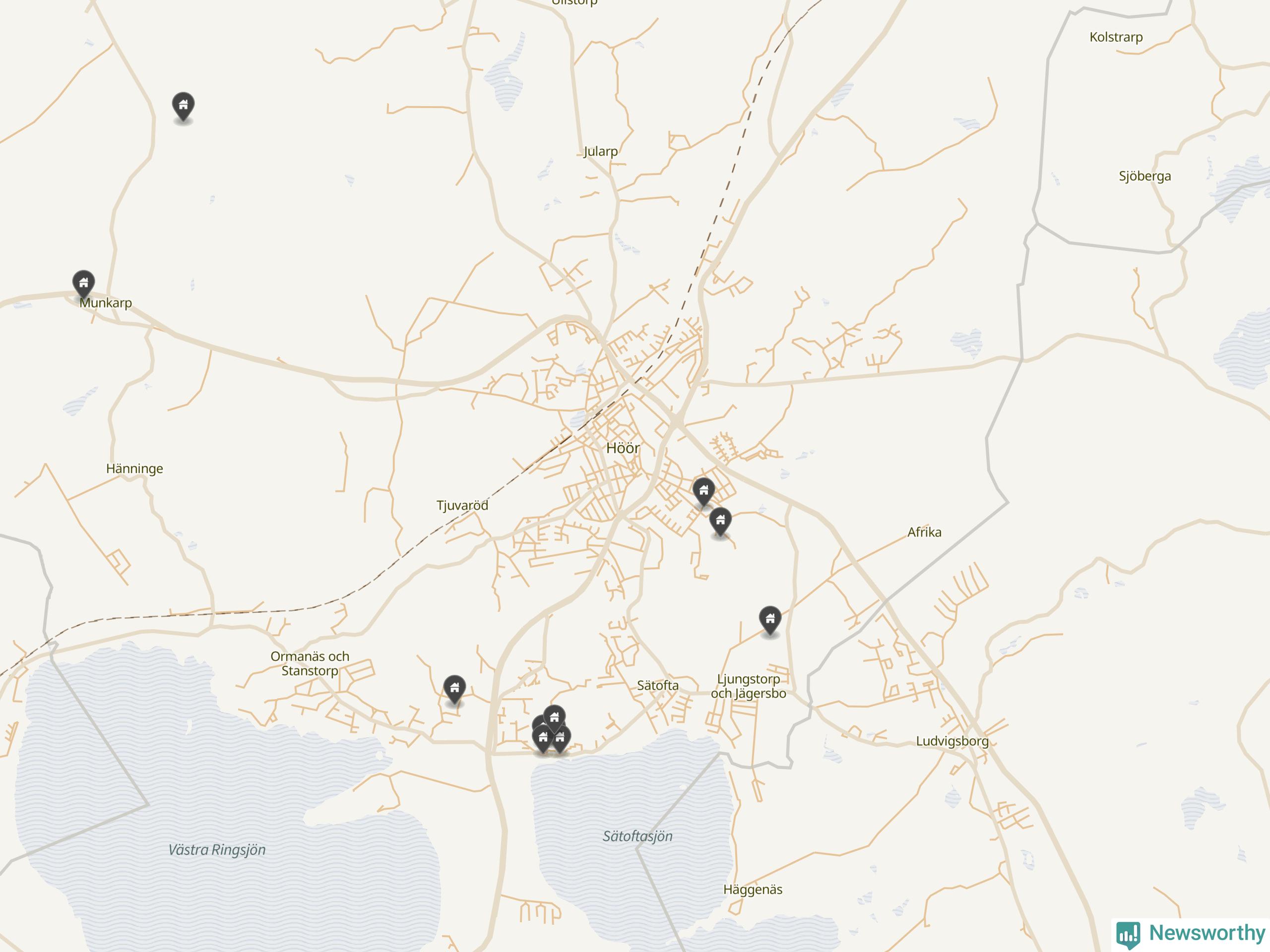The height and width of the screenshot is (952, 1270).
Task: Click upper house marker southeast of Höör
Action: point(703,491)
